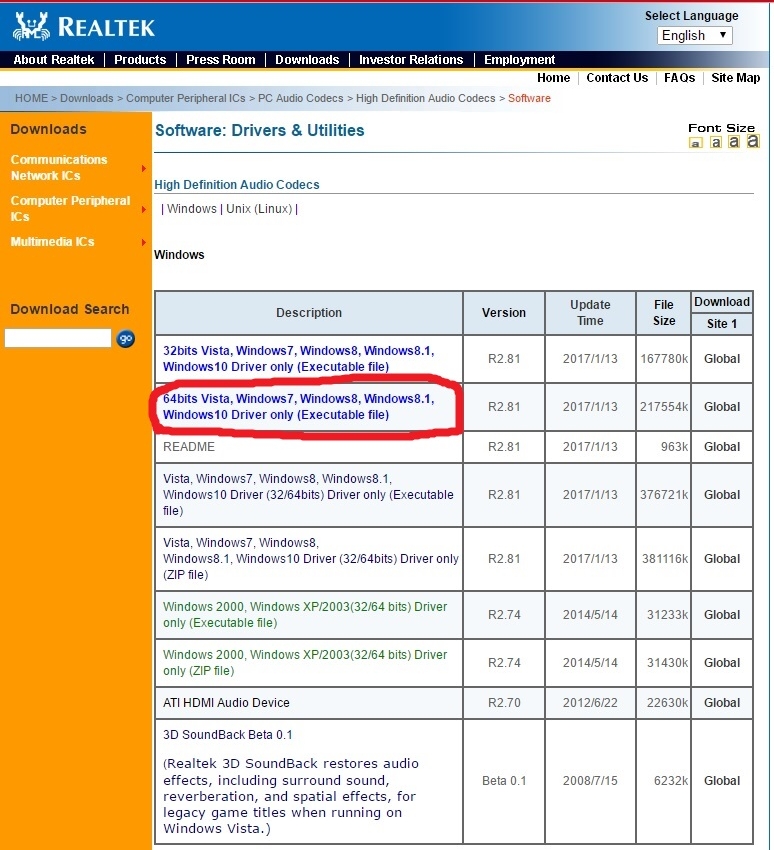Click PC Audio Codecs in breadcrumb

pos(300,98)
